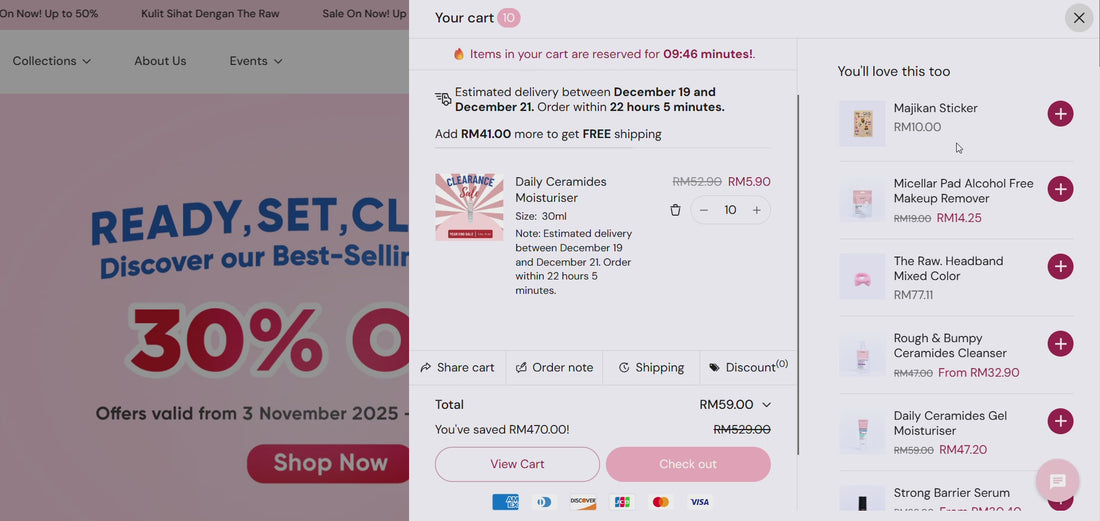The height and width of the screenshot is (521, 1100).
Task: Expand the Total price breakdown chevron
Action: tap(766, 405)
